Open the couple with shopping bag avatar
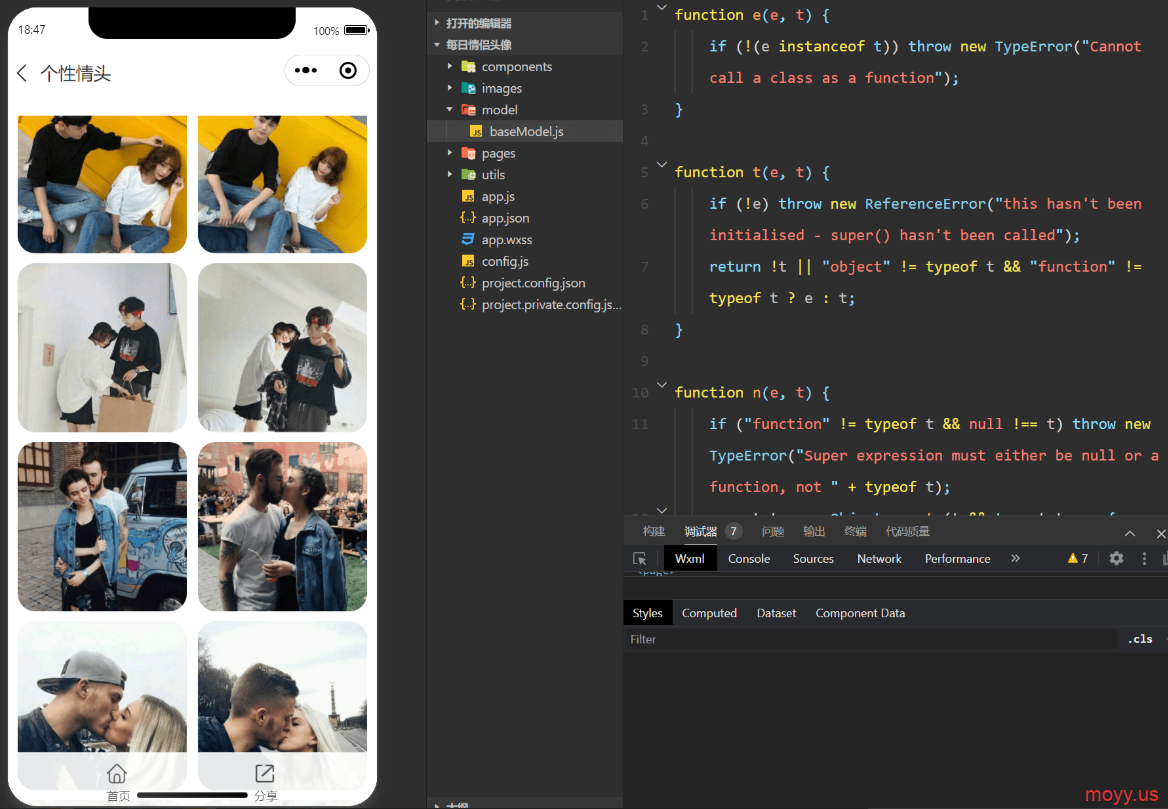 pos(102,347)
